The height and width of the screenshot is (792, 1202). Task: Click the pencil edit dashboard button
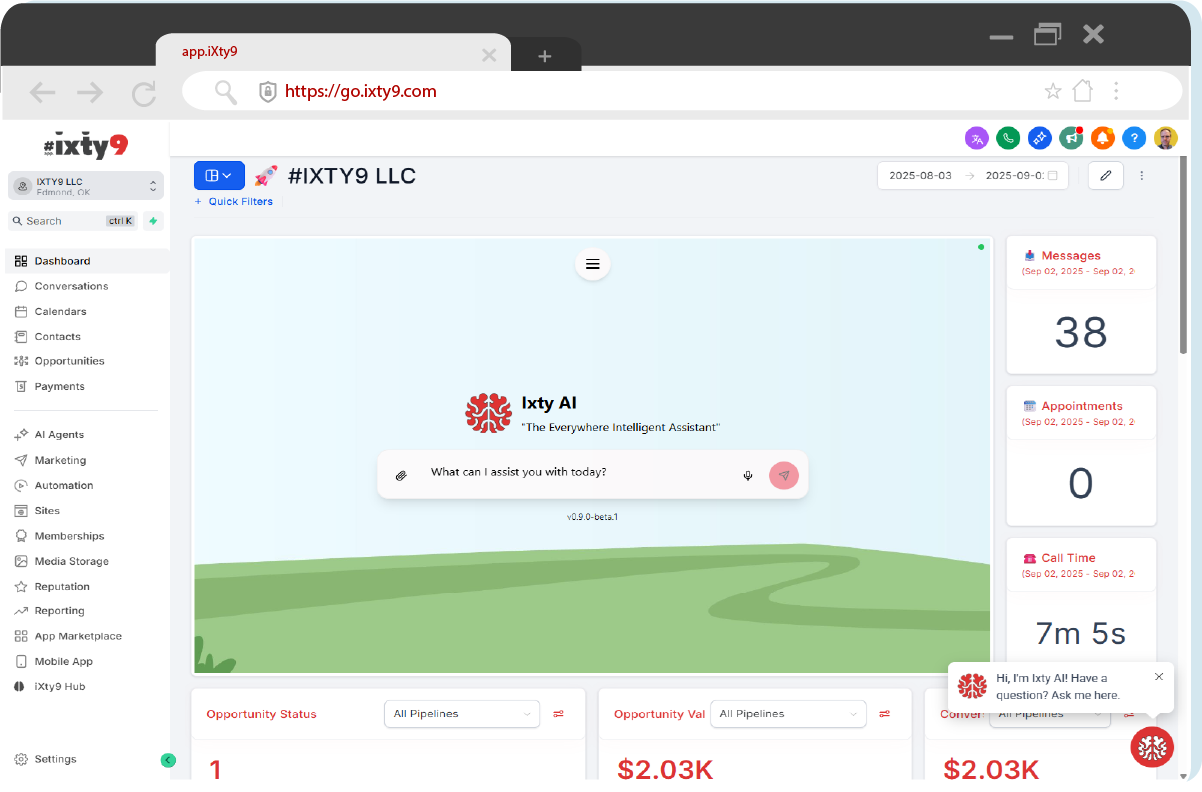tap(1106, 175)
